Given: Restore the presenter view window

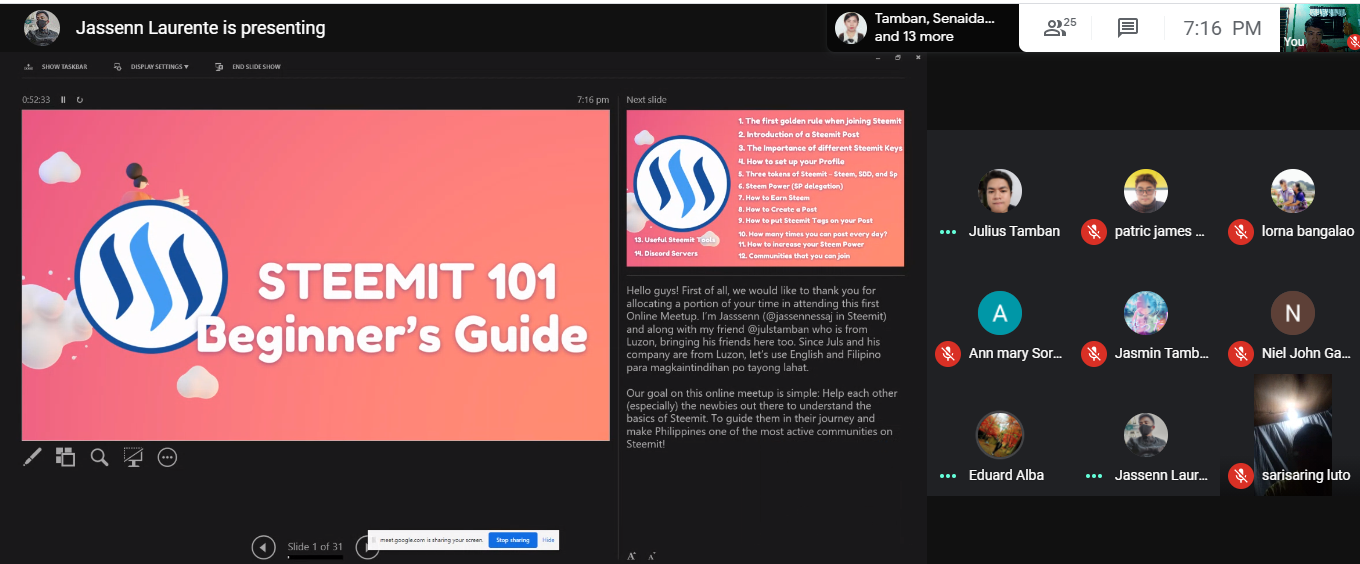Looking at the screenshot, I should click(x=898, y=58).
